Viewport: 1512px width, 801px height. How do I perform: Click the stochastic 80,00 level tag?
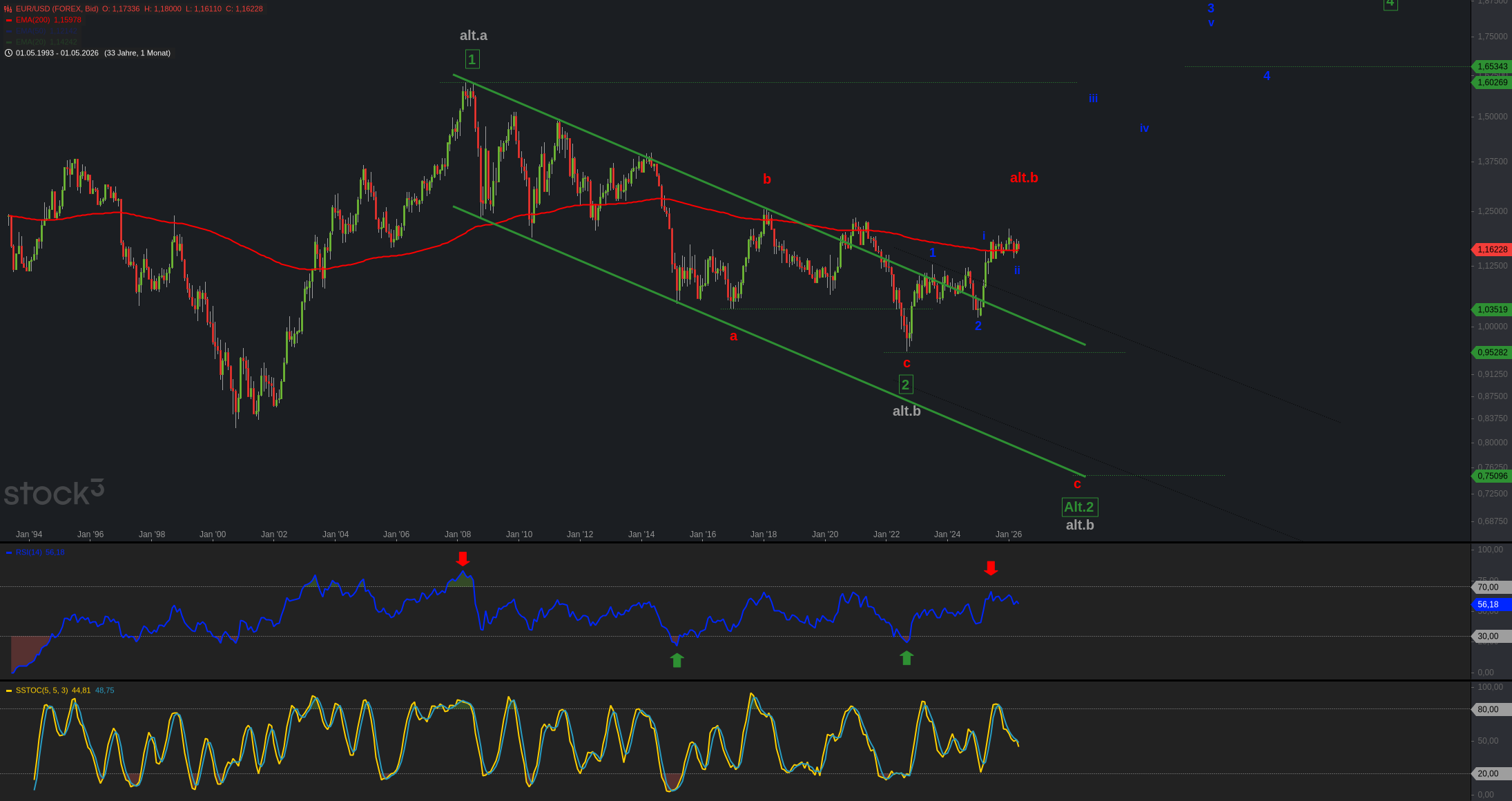[1491, 710]
